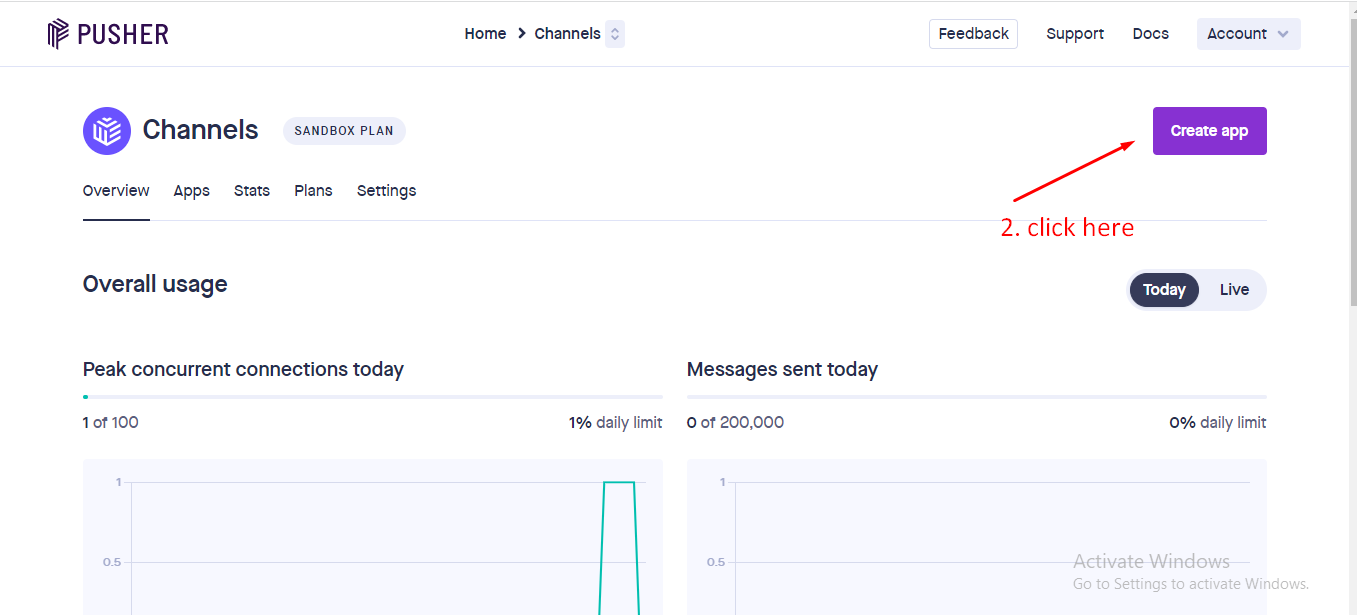This screenshot has height=615, width=1357.
Task: Click the peak in connections chart
Action: click(x=619, y=482)
